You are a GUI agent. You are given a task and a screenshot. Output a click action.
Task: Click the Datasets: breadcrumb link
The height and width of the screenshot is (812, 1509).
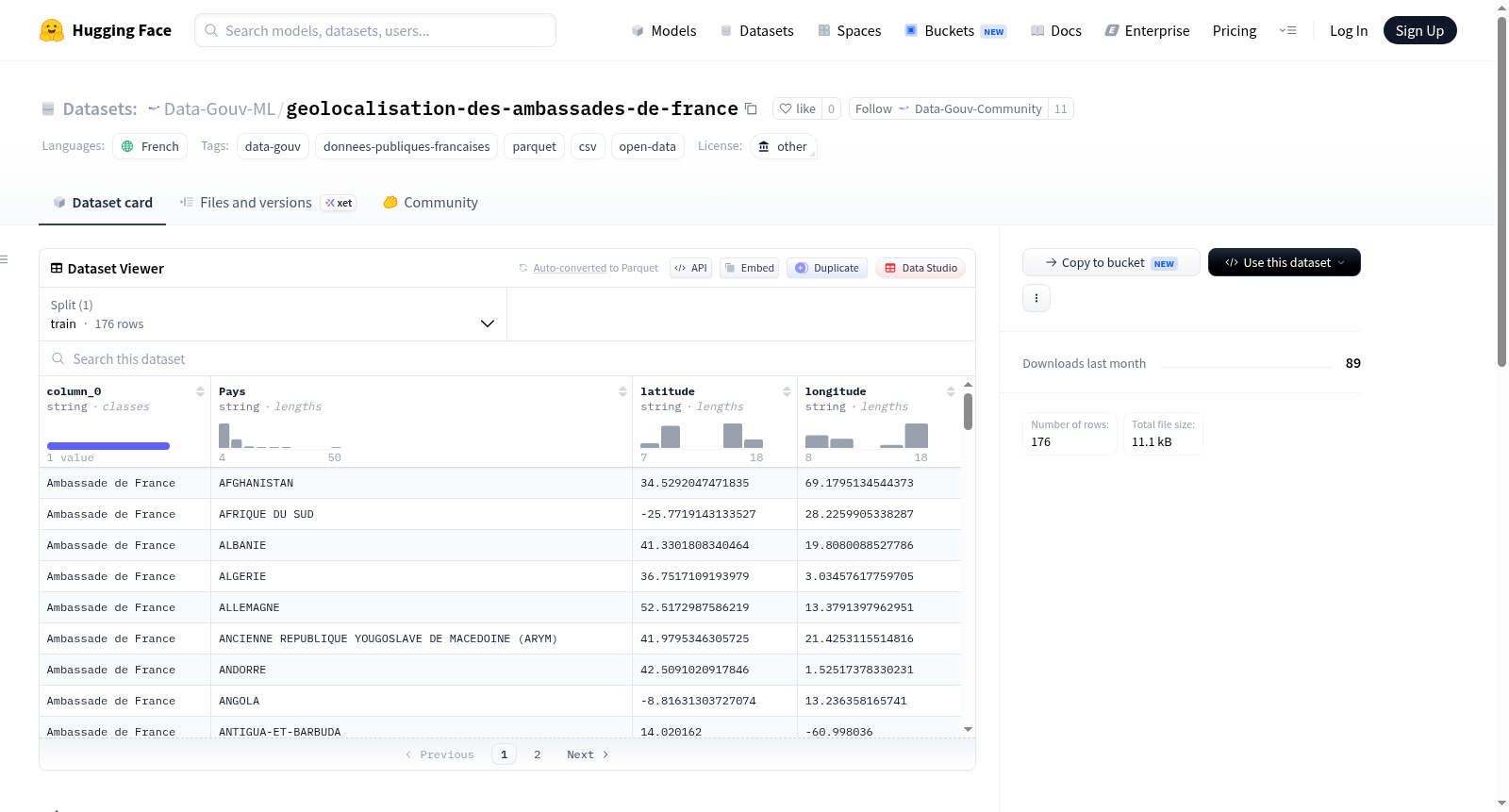click(100, 108)
